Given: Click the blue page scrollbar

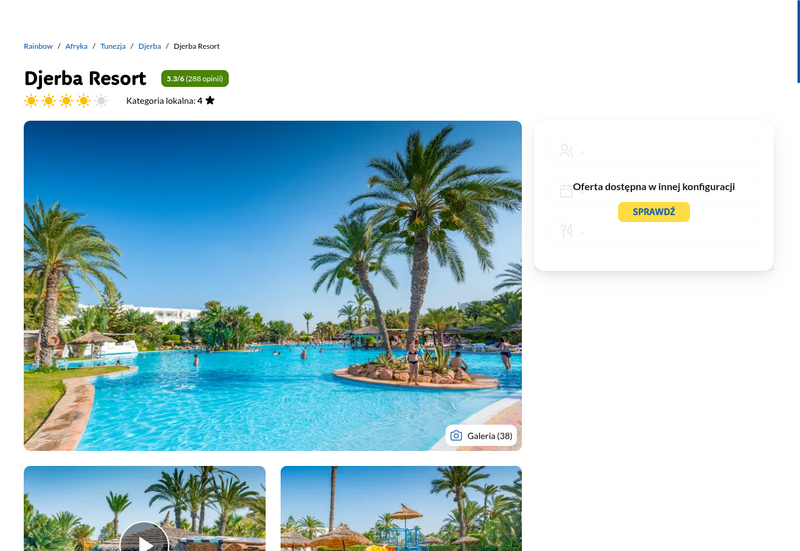Looking at the screenshot, I should point(798,41).
